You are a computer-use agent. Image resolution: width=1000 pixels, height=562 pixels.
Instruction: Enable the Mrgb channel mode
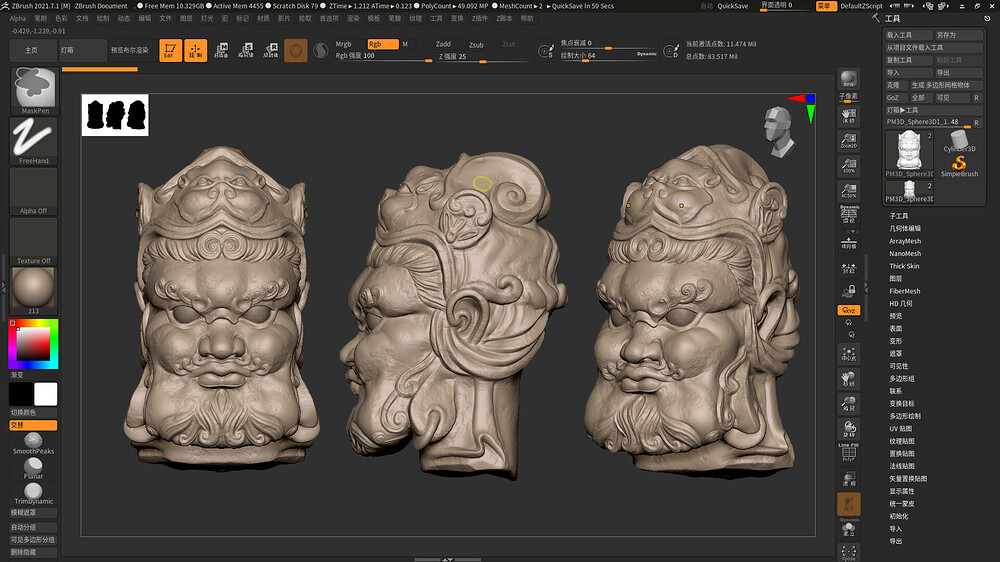[348, 44]
